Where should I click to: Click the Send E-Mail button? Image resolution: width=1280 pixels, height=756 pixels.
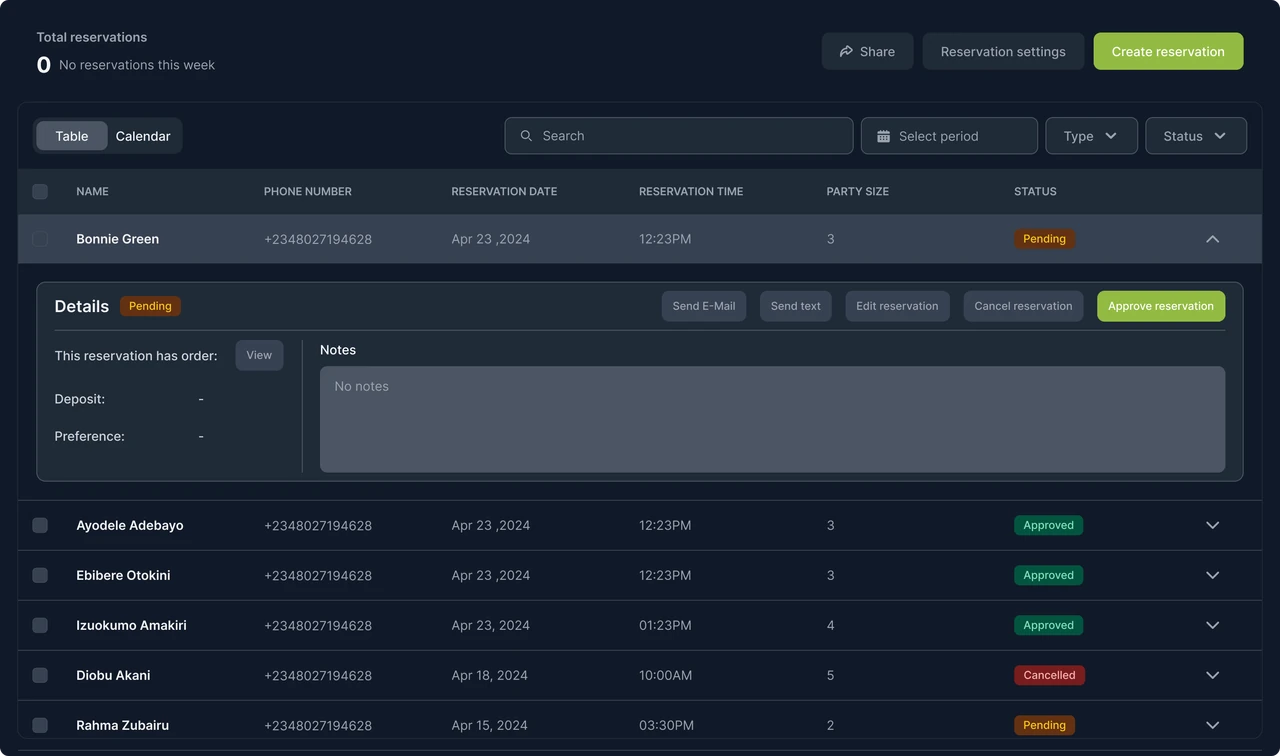pyautogui.click(x=704, y=306)
